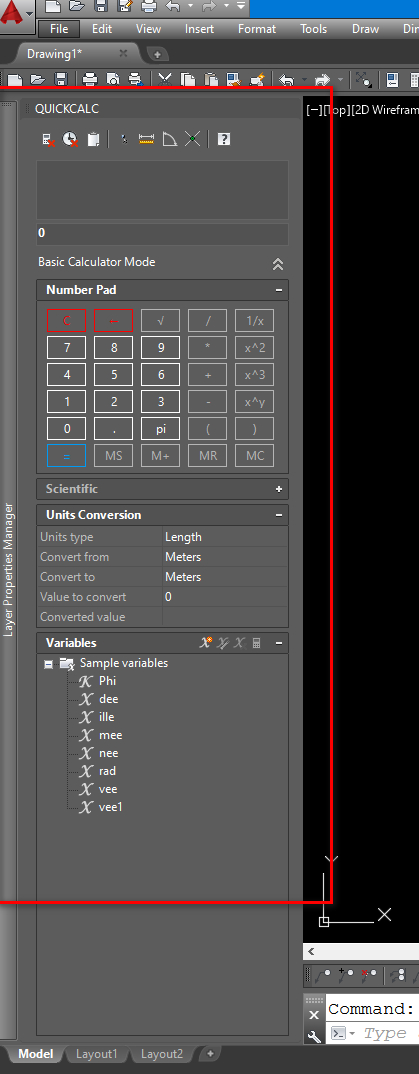Click the New drawing icon in standard toolbar
Image resolution: width=419 pixels, height=1074 pixels.
point(15,80)
